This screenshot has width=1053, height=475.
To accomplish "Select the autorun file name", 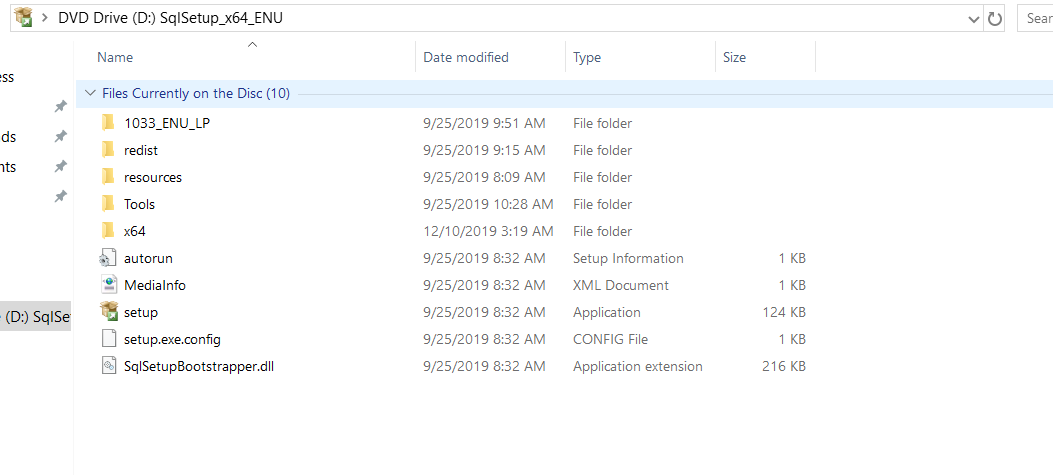I will [x=148, y=258].
